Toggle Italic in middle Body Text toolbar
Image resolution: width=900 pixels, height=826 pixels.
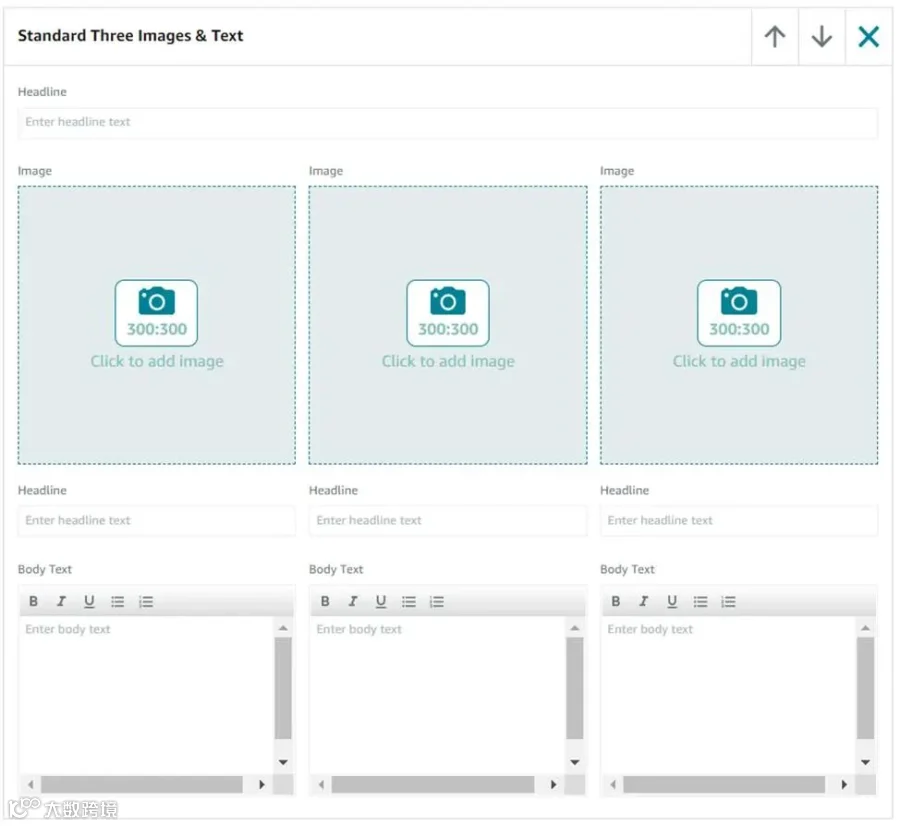click(352, 602)
